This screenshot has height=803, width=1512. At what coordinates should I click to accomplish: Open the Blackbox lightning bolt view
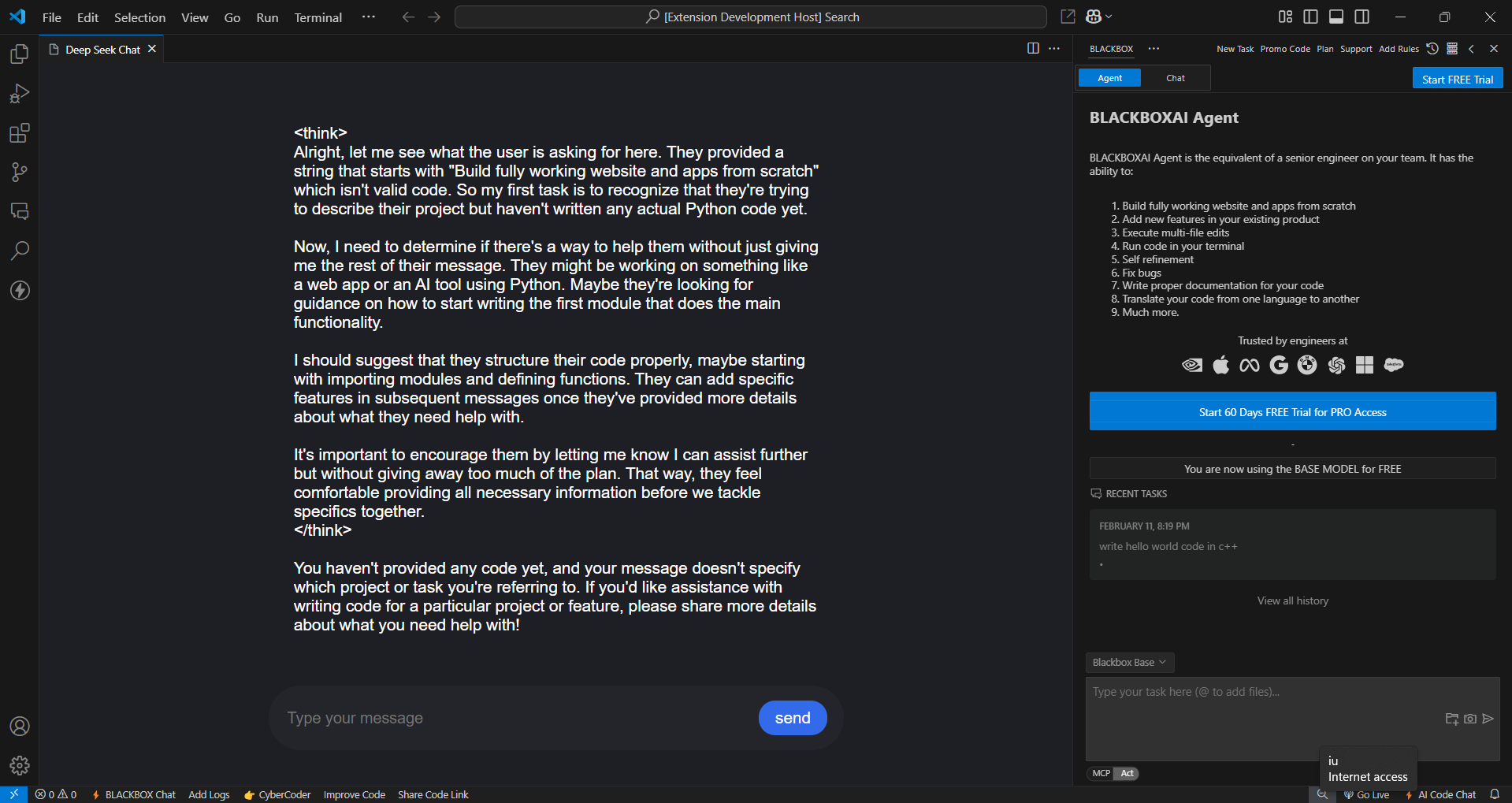coord(20,290)
